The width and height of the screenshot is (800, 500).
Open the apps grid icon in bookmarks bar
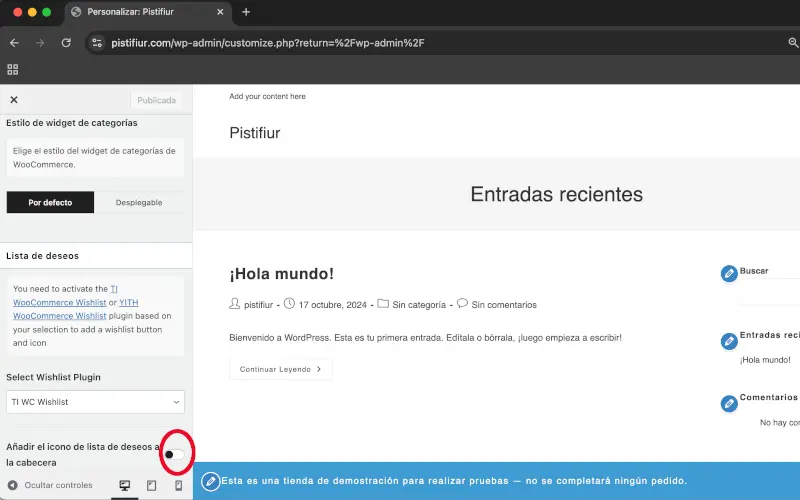13,69
